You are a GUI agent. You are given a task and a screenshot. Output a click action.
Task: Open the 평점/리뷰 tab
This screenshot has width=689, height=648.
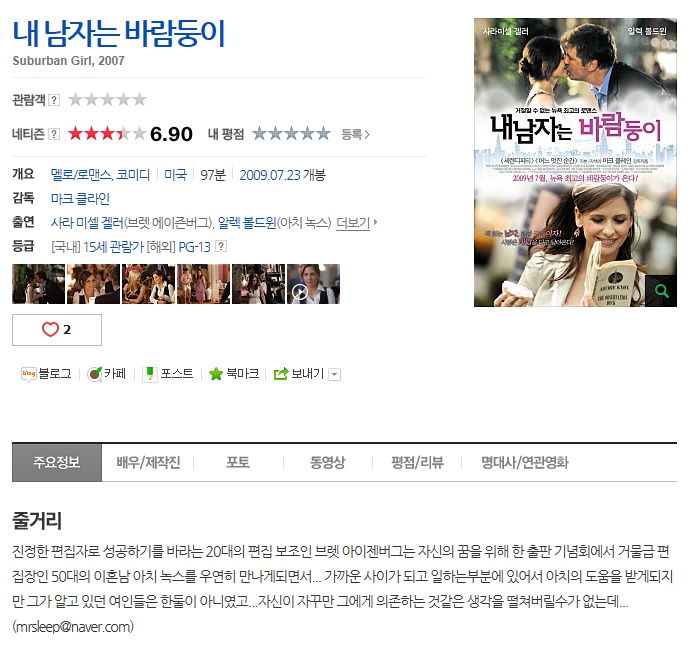coord(417,462)
